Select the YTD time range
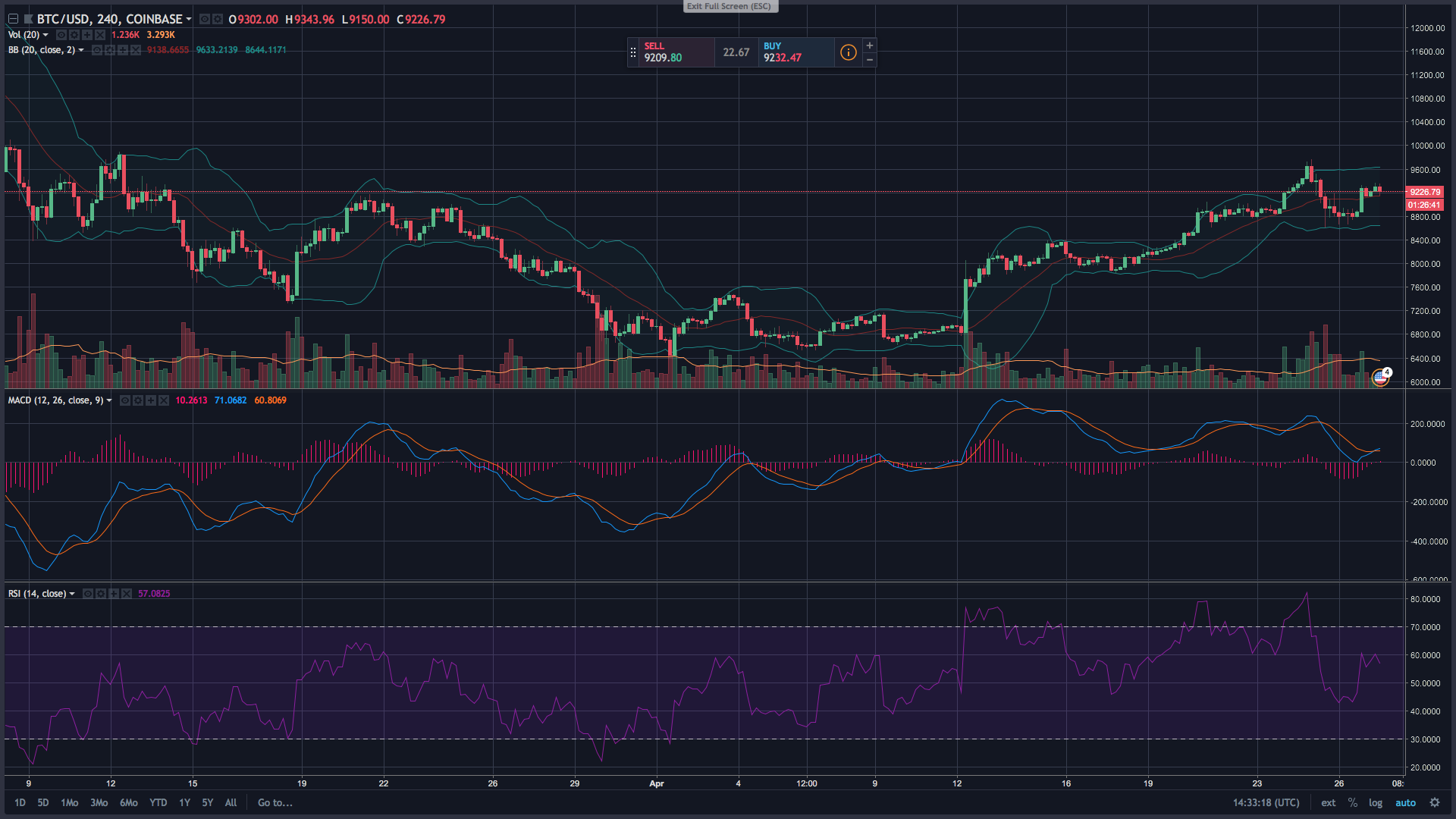1456x819 pixels. coord(158,802)
